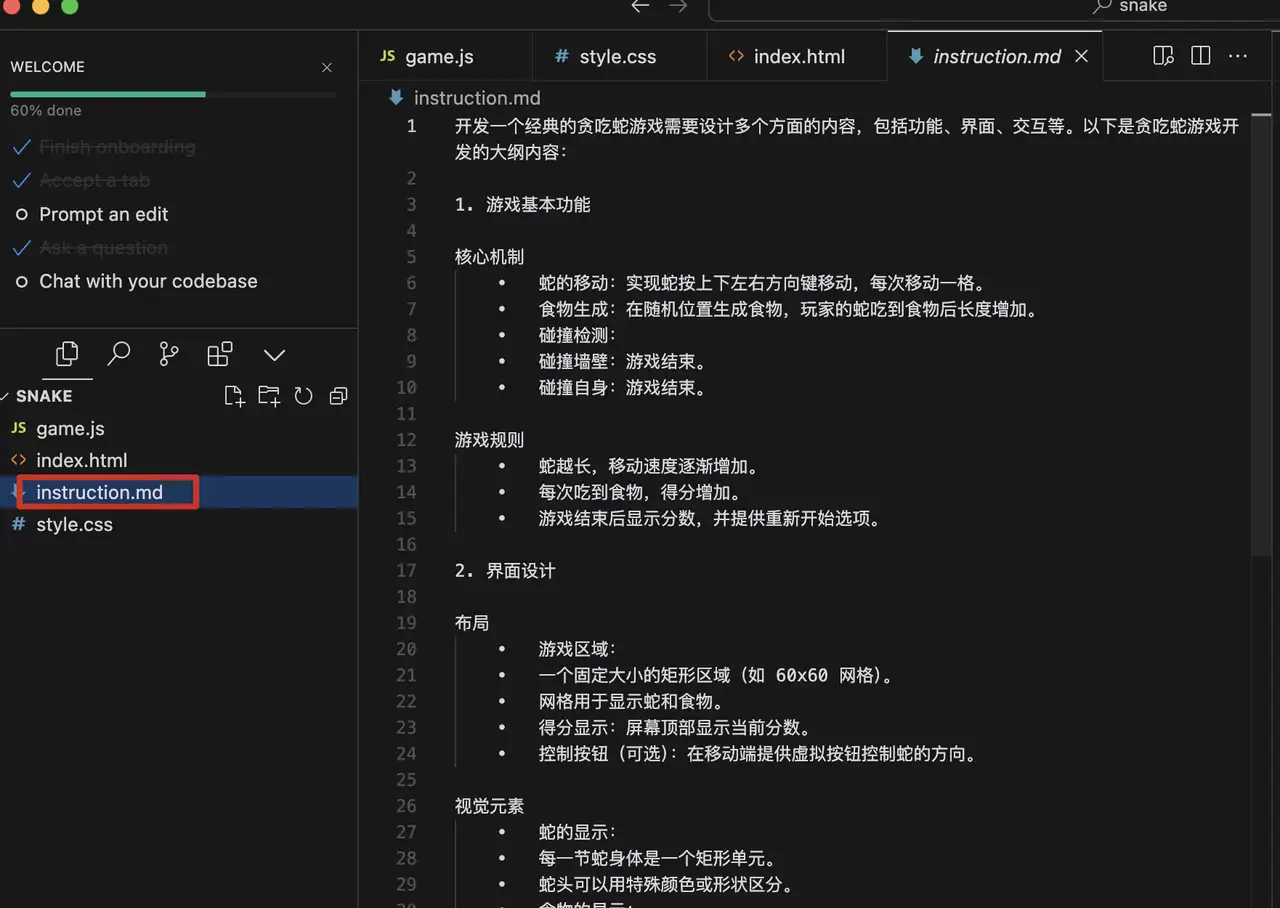Collapse the SNAKE folder tree with its chevron

9,395
